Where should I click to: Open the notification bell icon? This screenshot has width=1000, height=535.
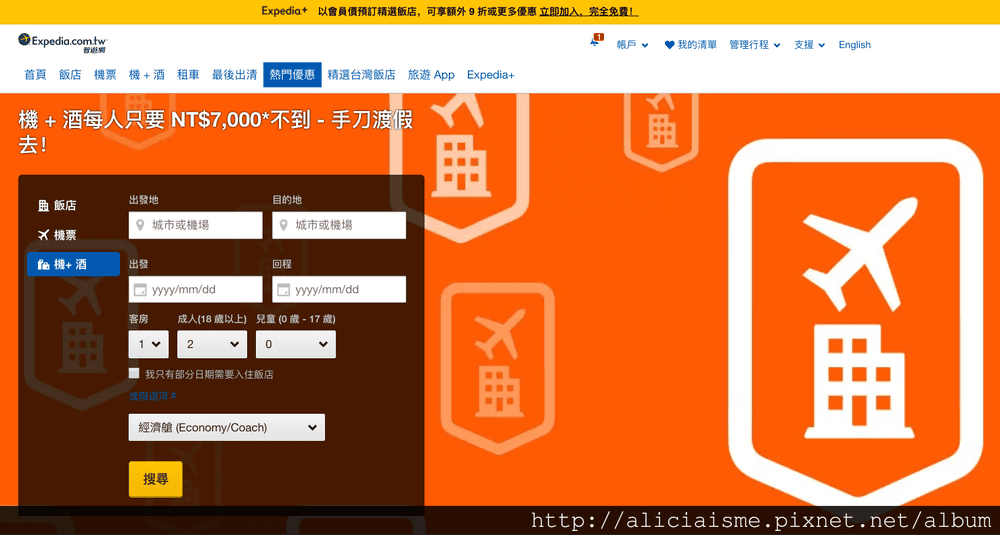pyautogui.click(x=595, y=41)
